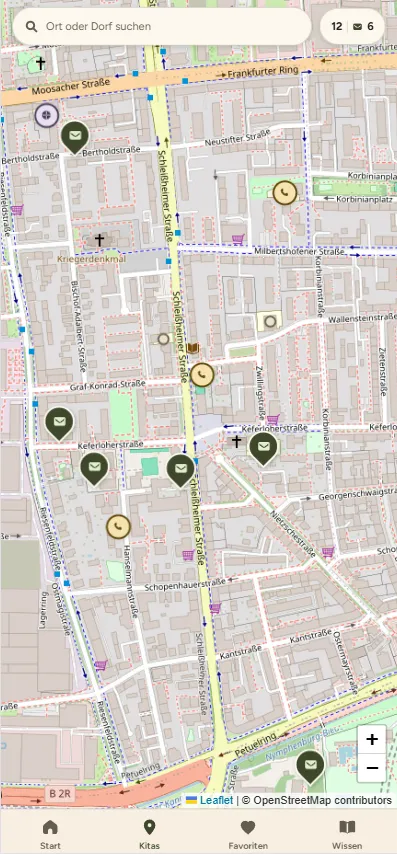The height and width of the screenshot is (854, 397).
Task: Click the 'Frankfurter Ring' street label
Action: (x=263, y=71)
